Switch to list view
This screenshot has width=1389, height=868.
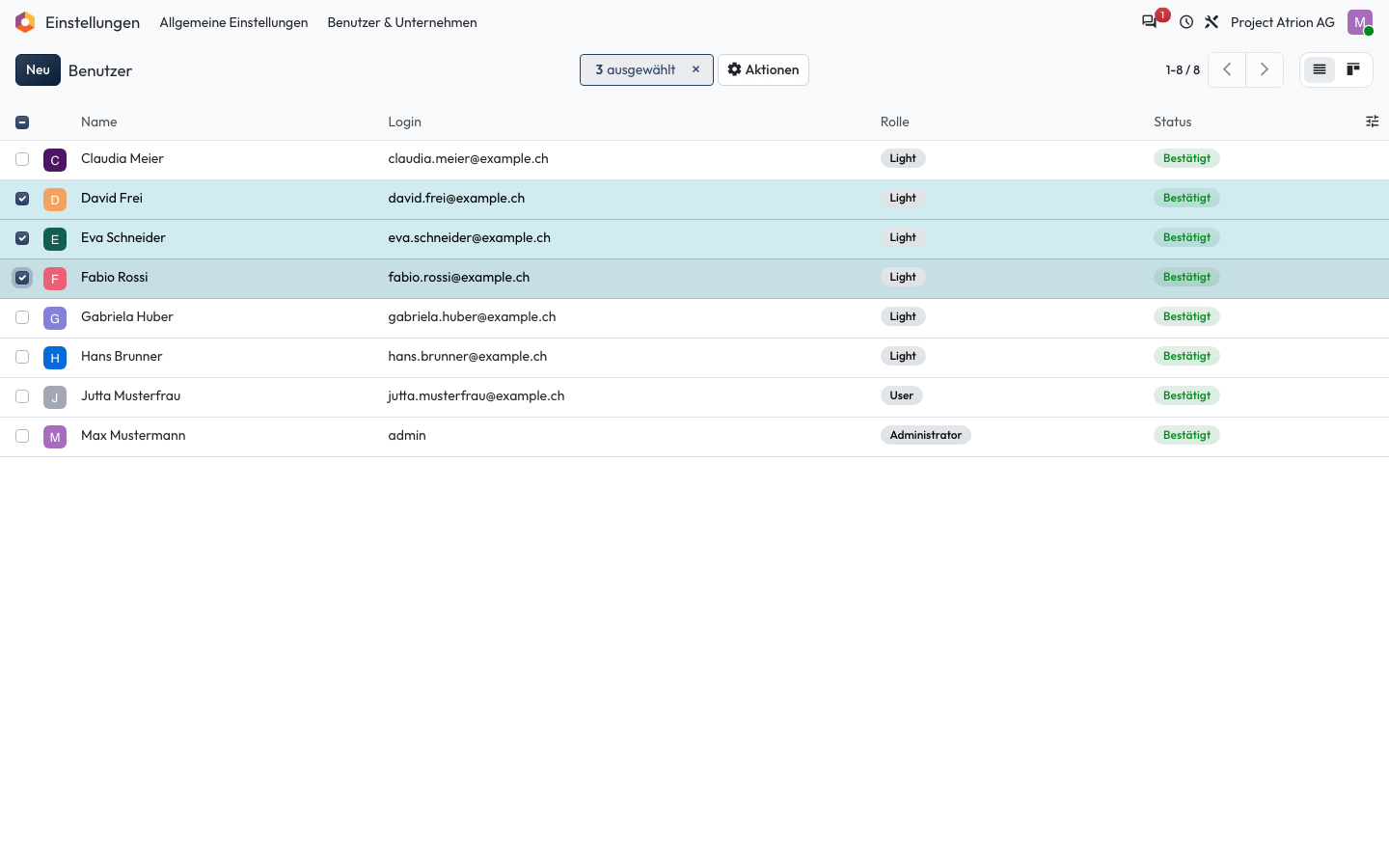click(1320, 69)
